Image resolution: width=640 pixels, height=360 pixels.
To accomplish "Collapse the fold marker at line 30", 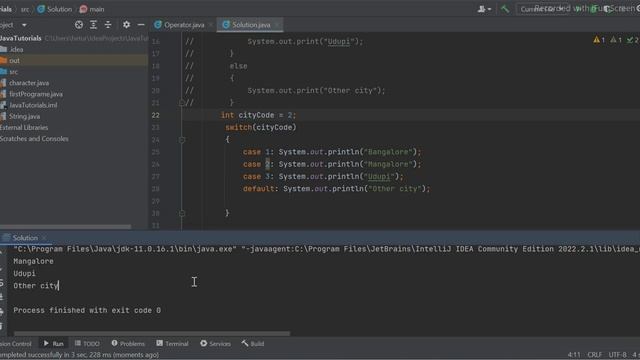I will 182,213.
